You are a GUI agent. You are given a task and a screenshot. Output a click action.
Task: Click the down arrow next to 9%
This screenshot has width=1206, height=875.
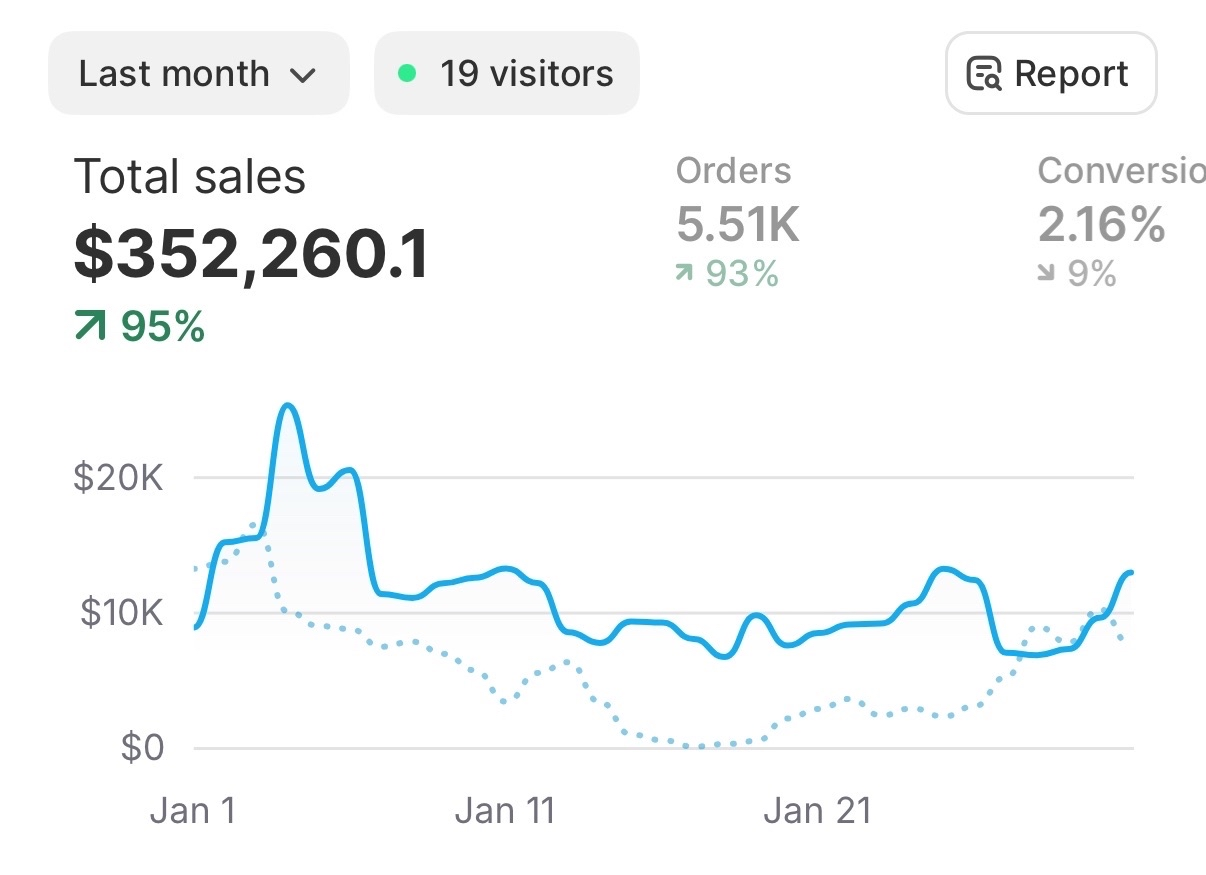pyautogui.click(x=1046, y=272)
